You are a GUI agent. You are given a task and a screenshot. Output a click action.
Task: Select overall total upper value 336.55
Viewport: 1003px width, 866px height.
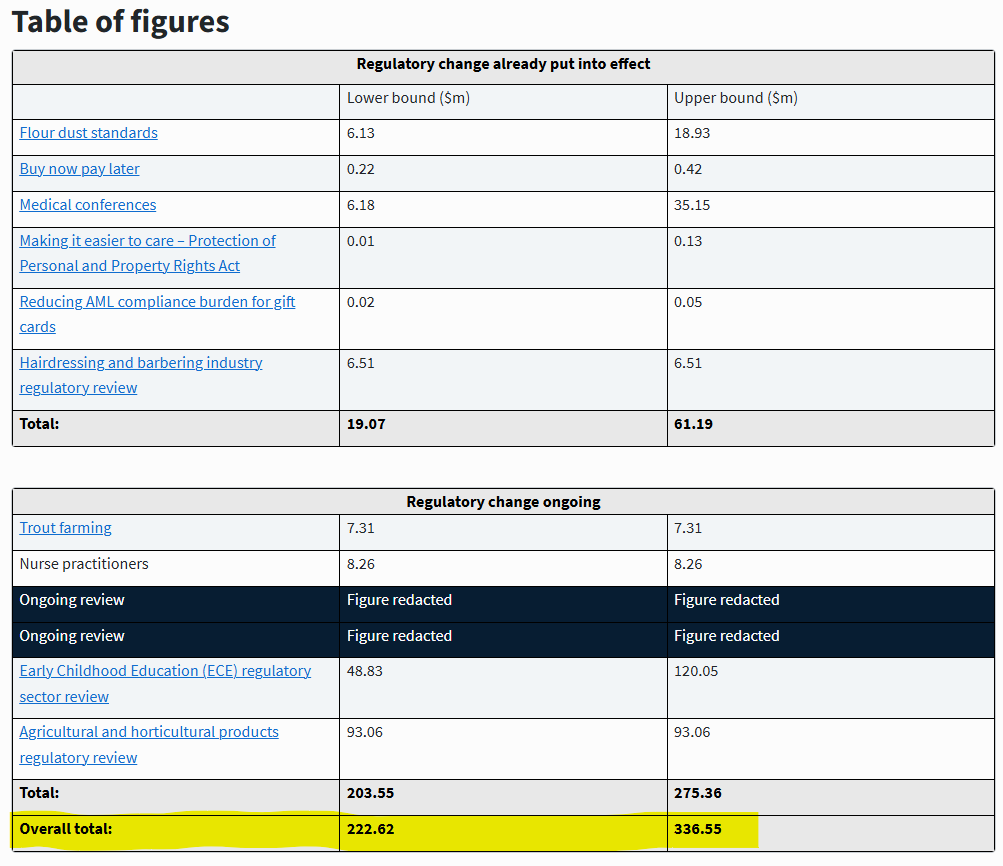click(698, 829)
